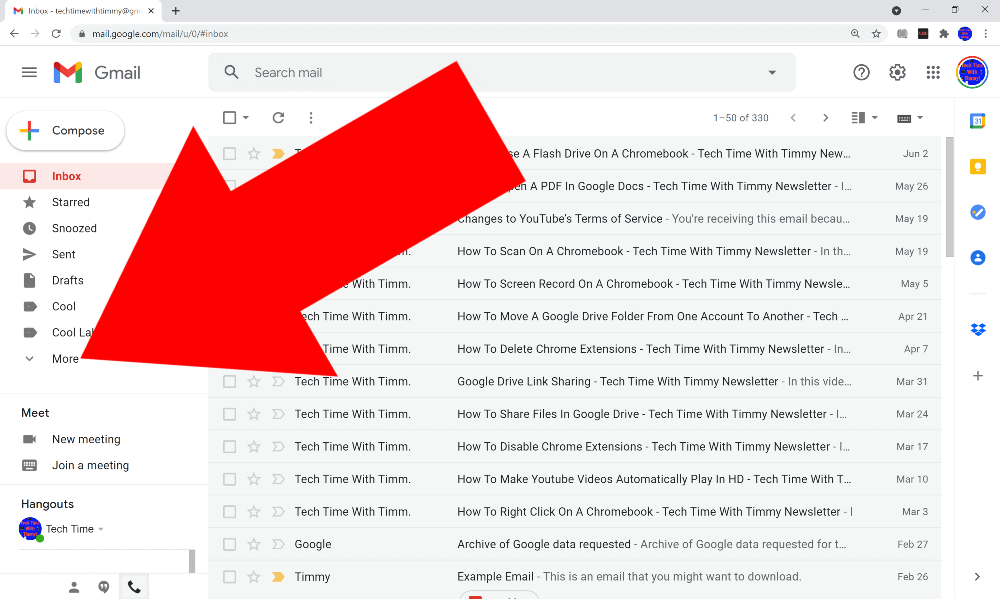Open Settings gear icon
This screenshot has height=599, width=1000.
point(897,73)
